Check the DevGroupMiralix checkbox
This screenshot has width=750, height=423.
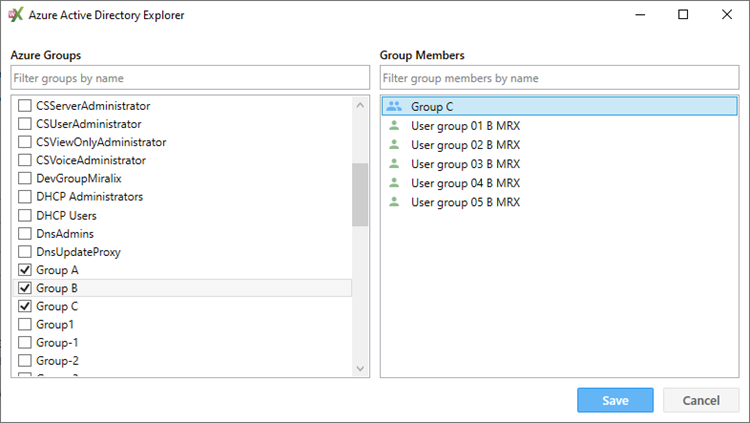point(25,178)
